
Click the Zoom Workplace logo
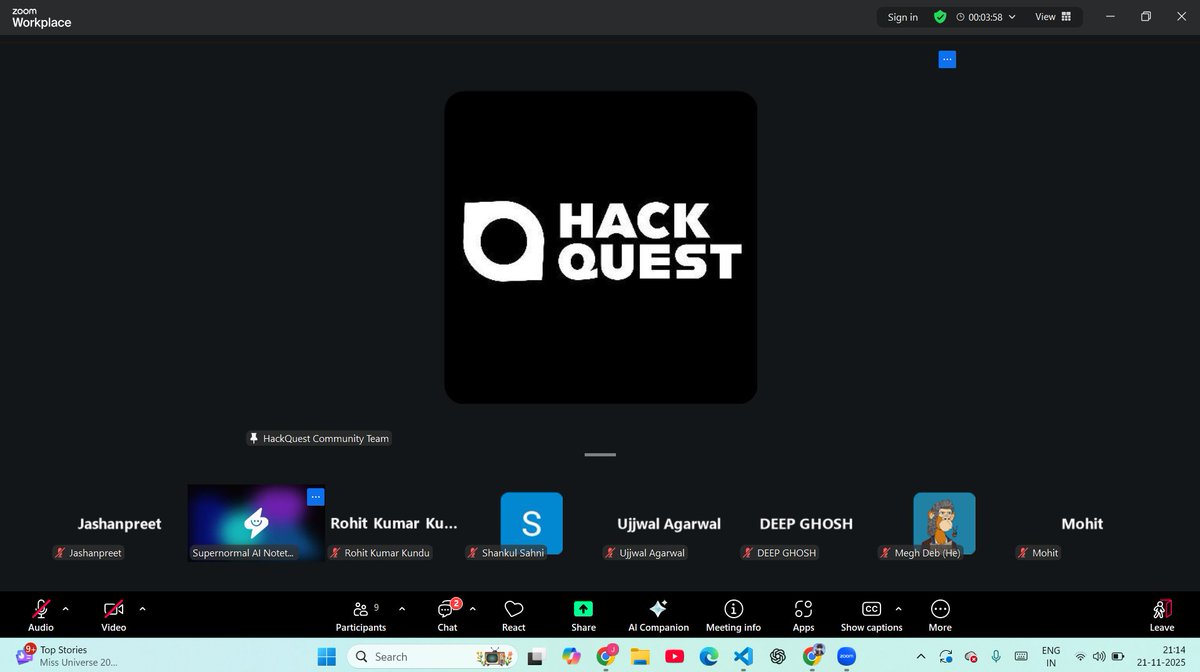41,17
